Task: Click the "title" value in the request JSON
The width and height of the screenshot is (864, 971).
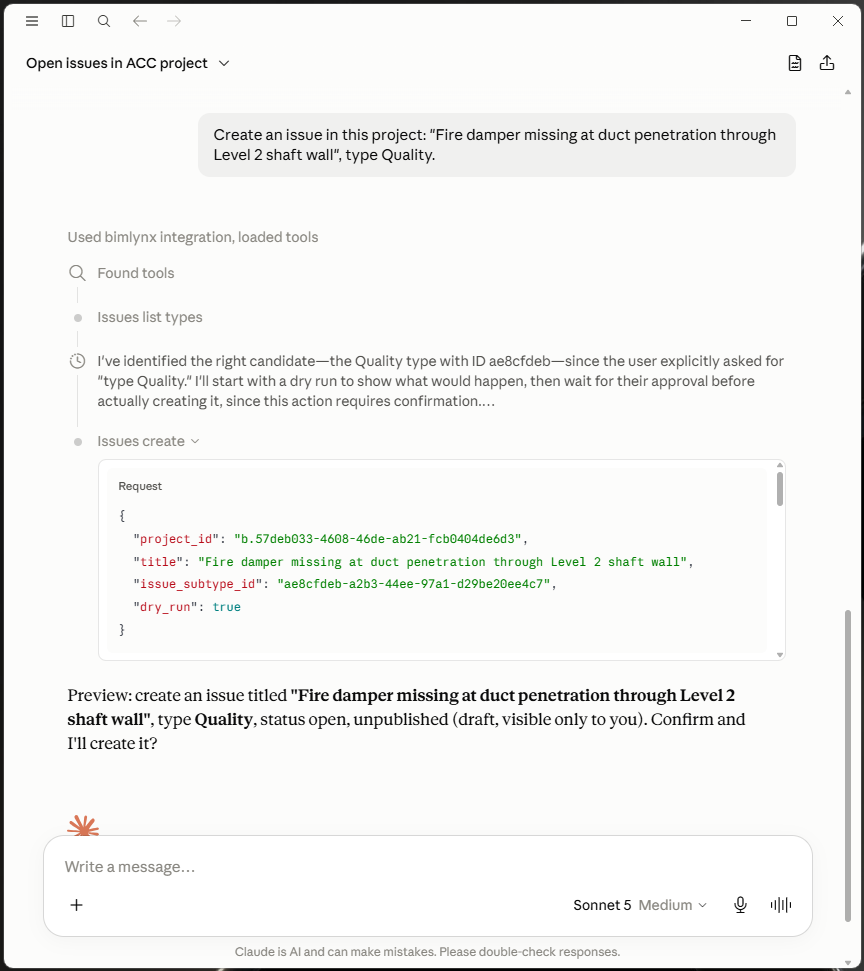Action: (x=442, y=562)
